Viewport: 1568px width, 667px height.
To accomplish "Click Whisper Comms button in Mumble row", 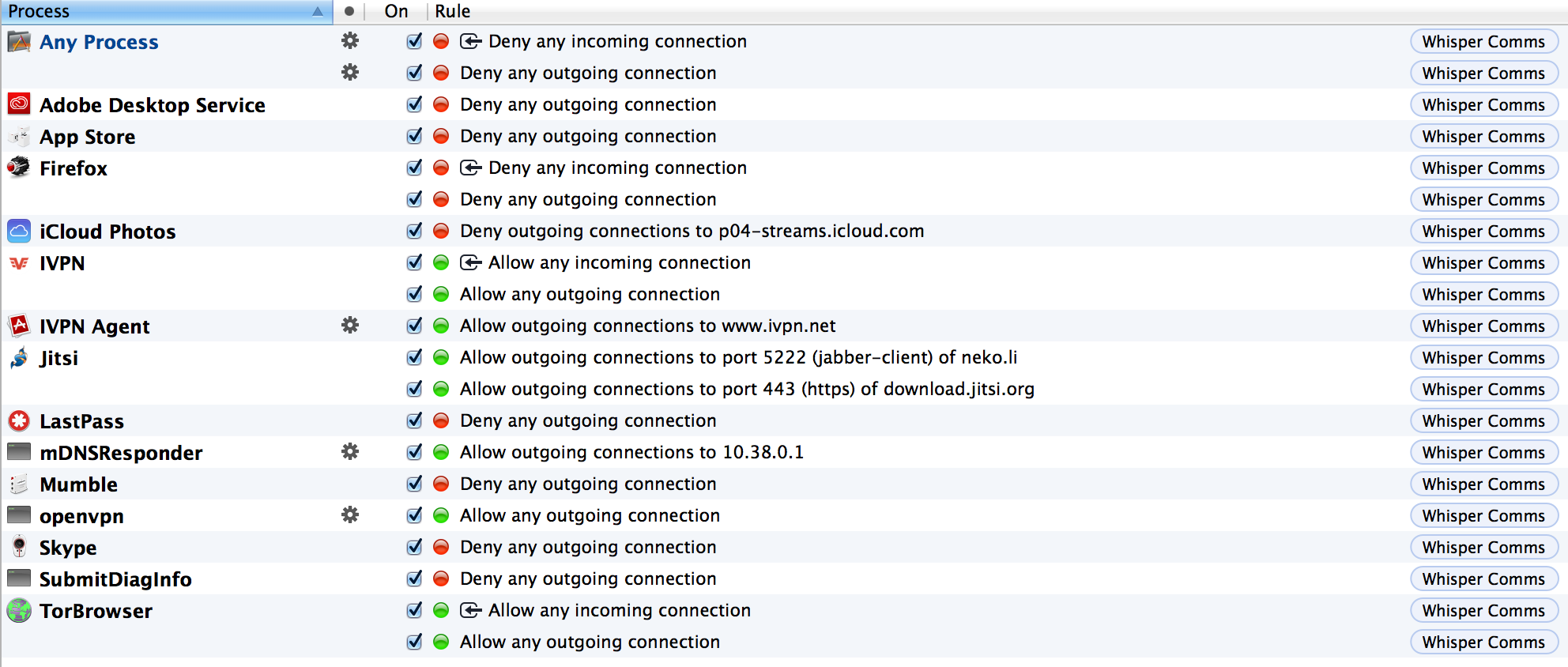I will tap(1483, 484).
